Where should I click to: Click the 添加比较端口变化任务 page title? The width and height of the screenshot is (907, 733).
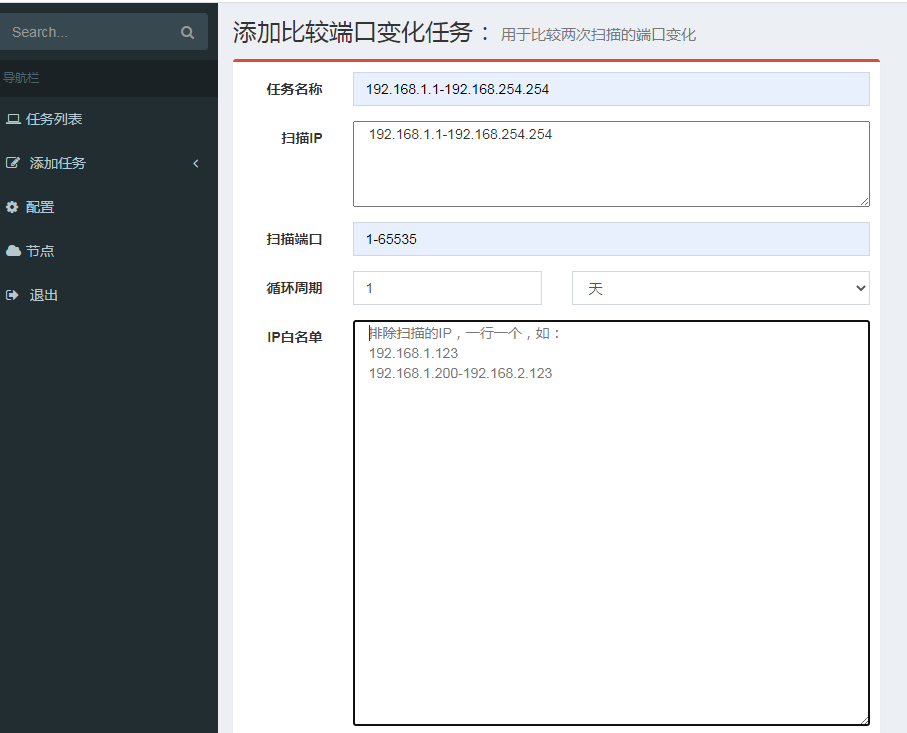(x=353, y=32)
